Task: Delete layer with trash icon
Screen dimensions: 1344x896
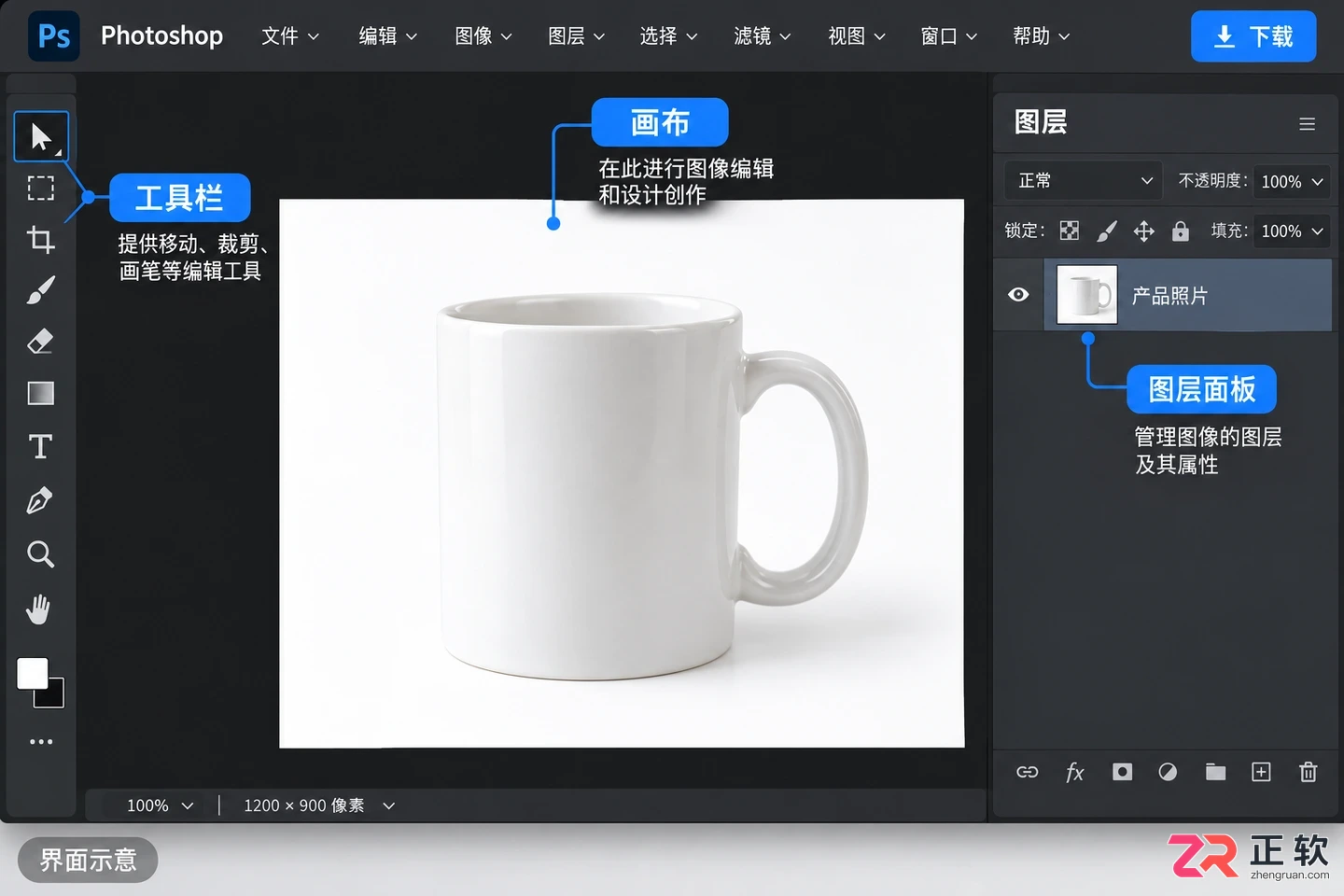Action: pos(1309,772)
